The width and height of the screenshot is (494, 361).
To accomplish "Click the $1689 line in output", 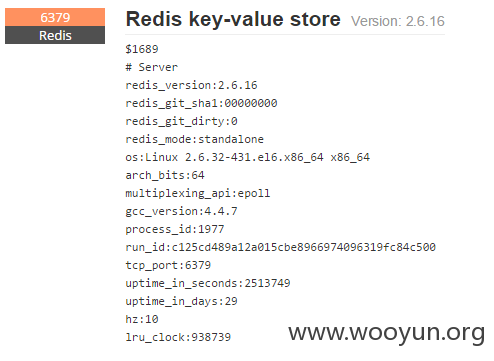I will (142, 49).
